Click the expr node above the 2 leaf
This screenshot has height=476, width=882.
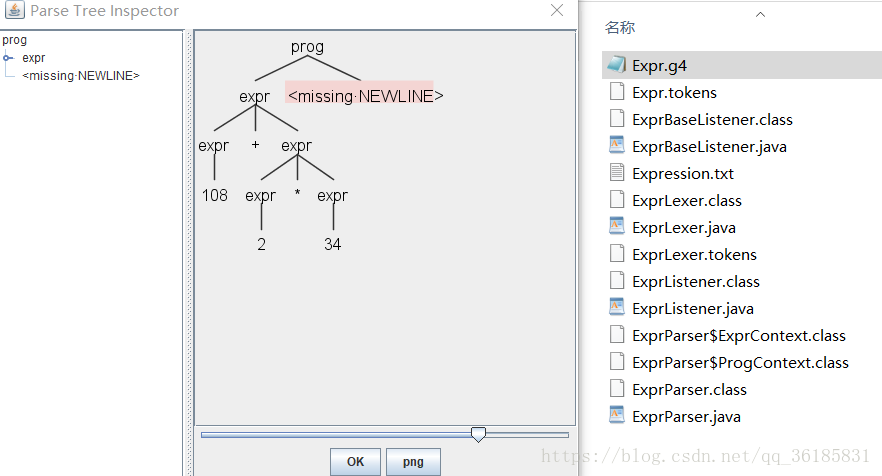[260, 195]
